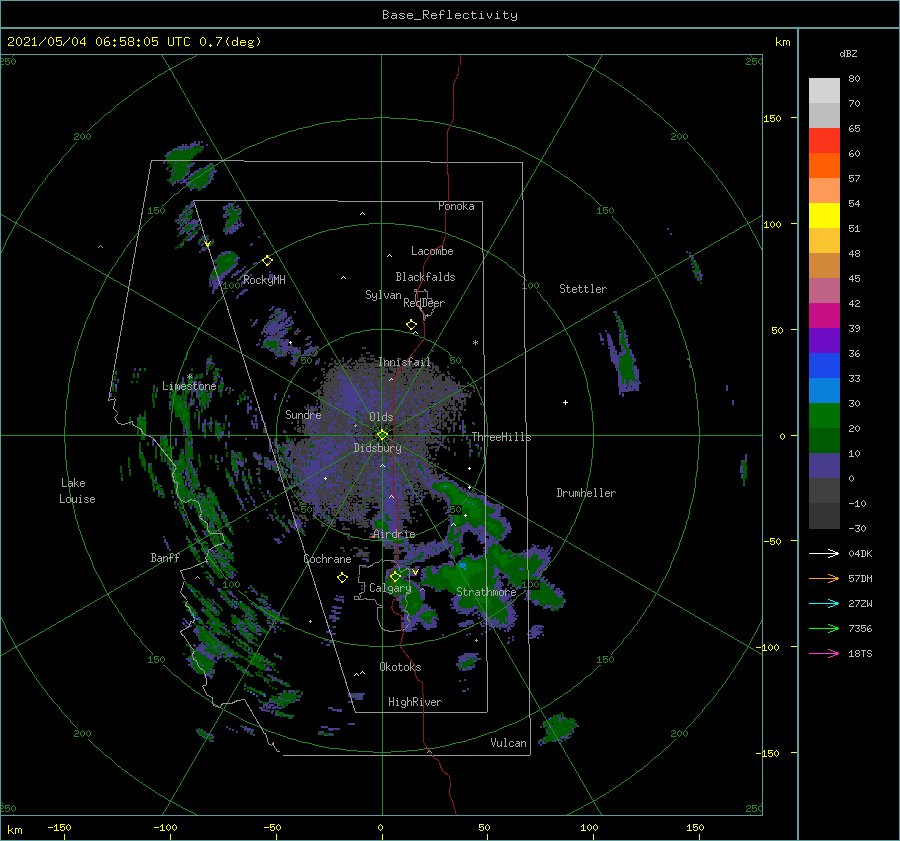This screenshot has height=841, width=900.
Task: Click the Innisfail city label
Action: pyautogui.click(x=405, y=362)
